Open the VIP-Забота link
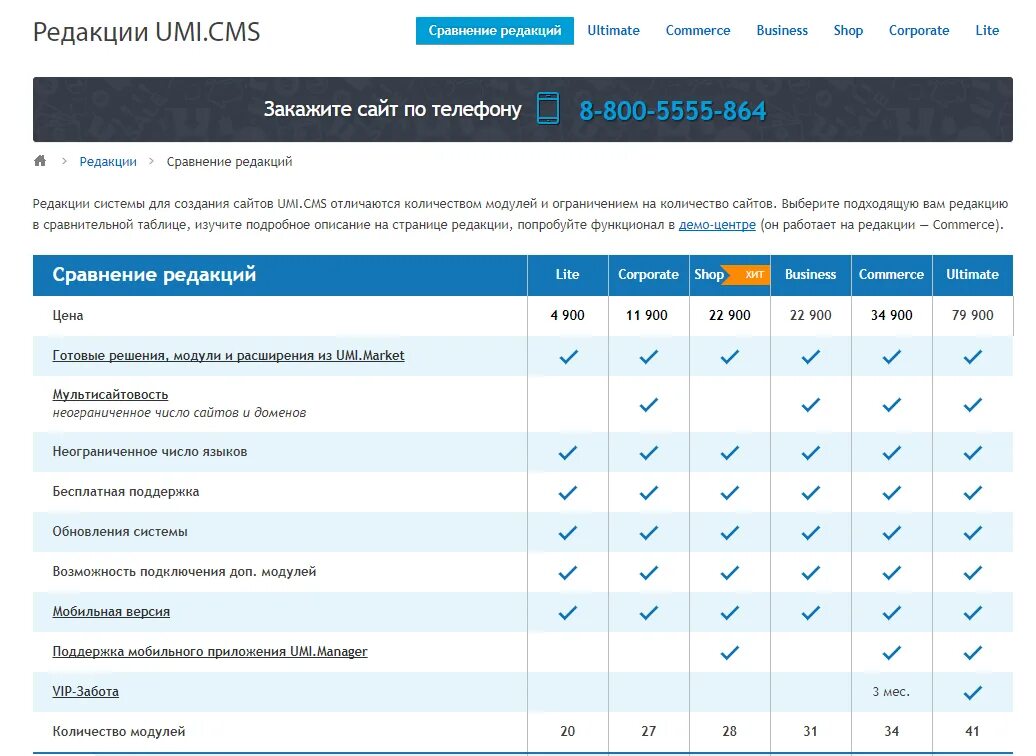1036x756 pixels. (x=86, y=691)
